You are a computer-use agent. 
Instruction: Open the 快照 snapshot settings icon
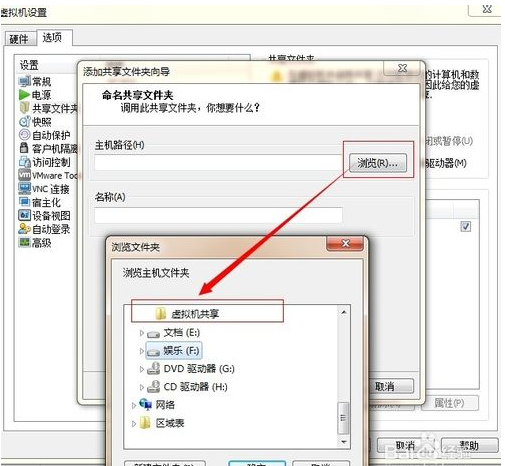pos(25,122)
